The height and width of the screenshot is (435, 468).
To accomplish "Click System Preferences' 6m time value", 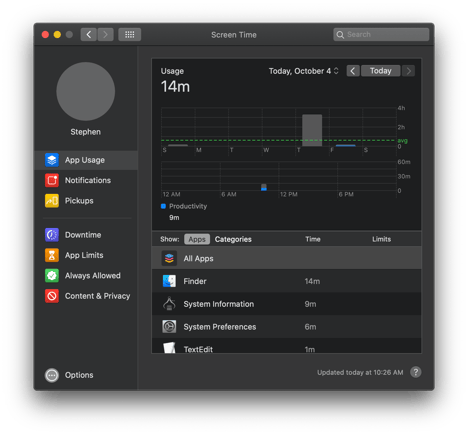I will pos(310,327).
